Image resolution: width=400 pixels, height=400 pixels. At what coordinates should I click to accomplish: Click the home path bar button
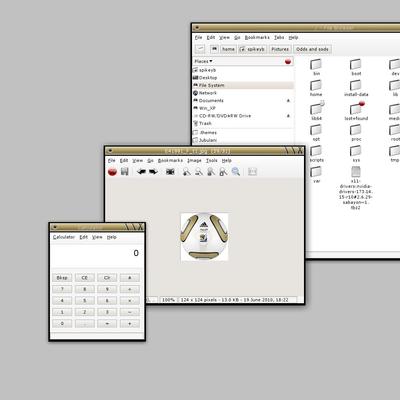228,49
